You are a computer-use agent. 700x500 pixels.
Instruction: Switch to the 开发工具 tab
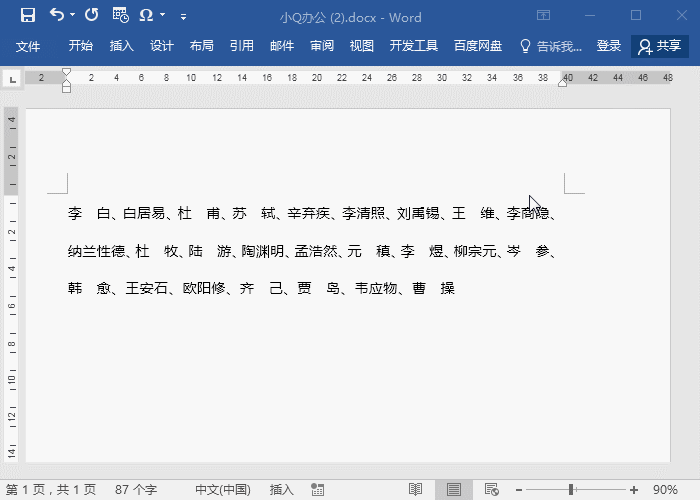(414, 46)
